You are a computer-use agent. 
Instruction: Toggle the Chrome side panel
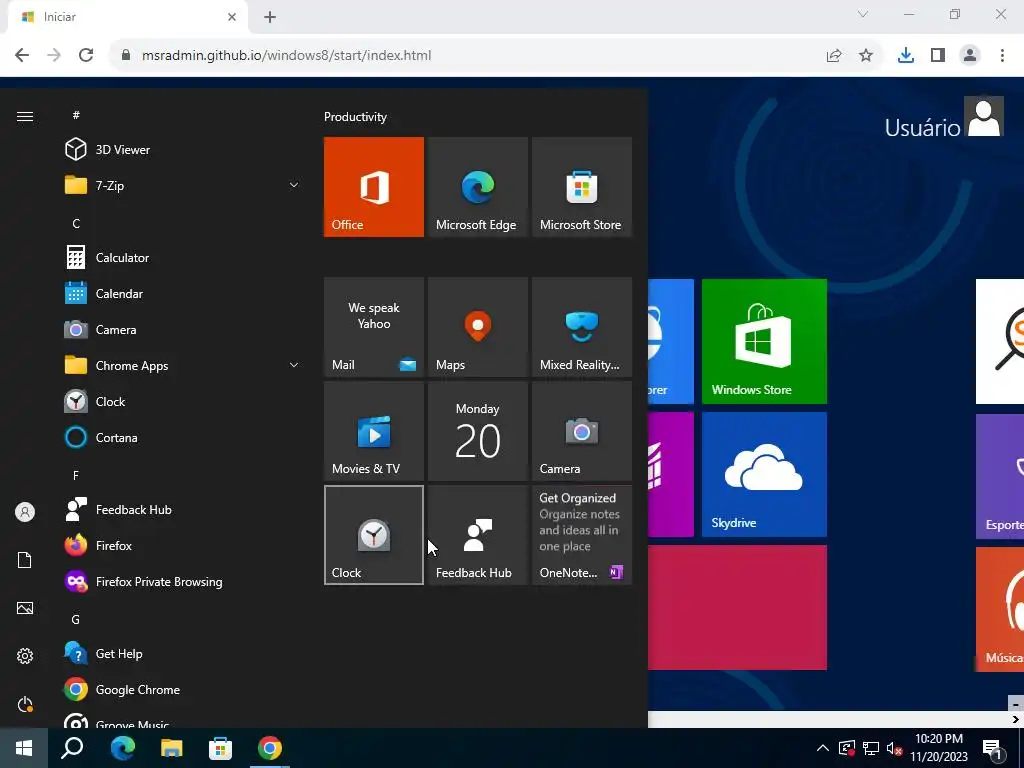click(938, 56)
